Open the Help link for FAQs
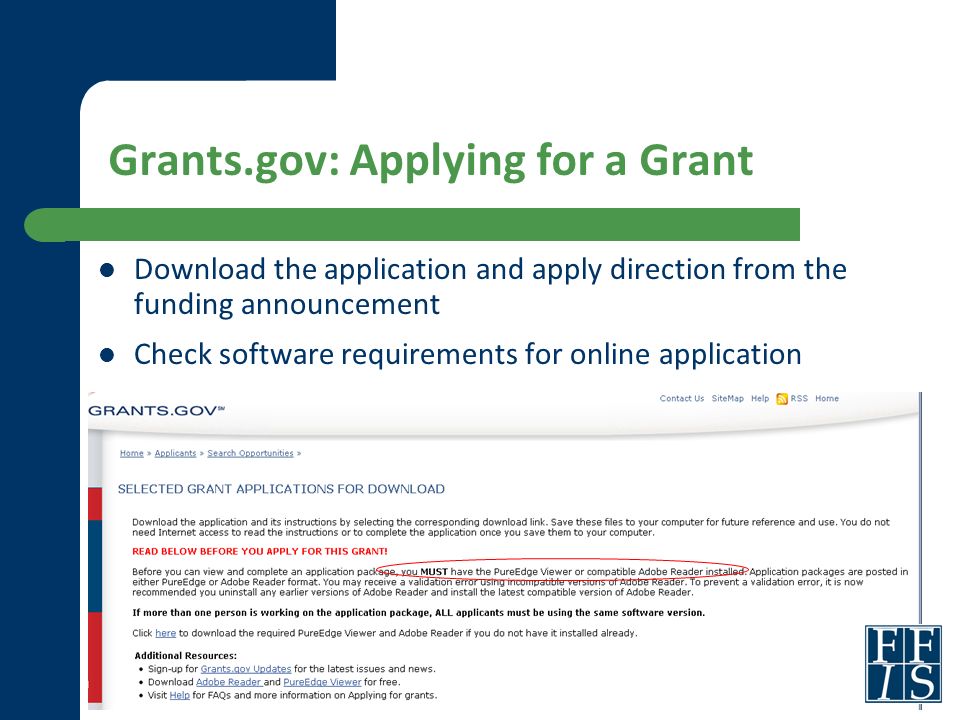960x720 pixels. point(179,696)
